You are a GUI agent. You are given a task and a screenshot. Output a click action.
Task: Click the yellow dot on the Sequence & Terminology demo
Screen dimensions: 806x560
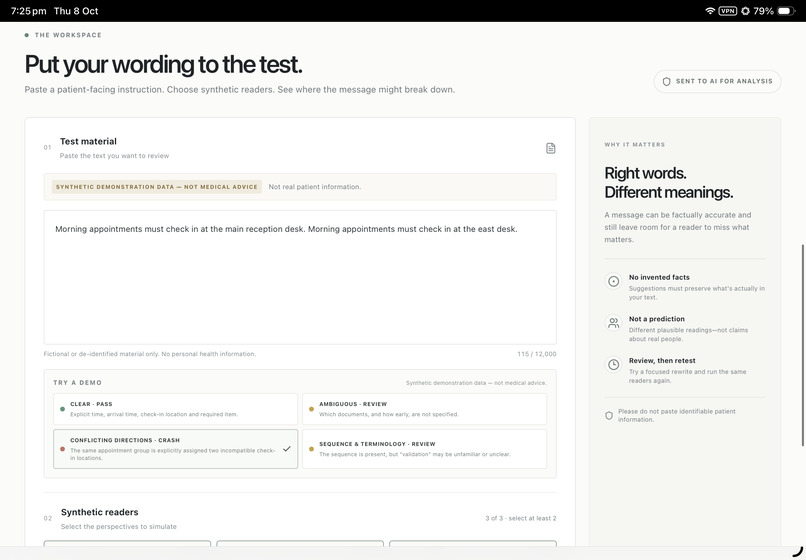pos(311,449)
